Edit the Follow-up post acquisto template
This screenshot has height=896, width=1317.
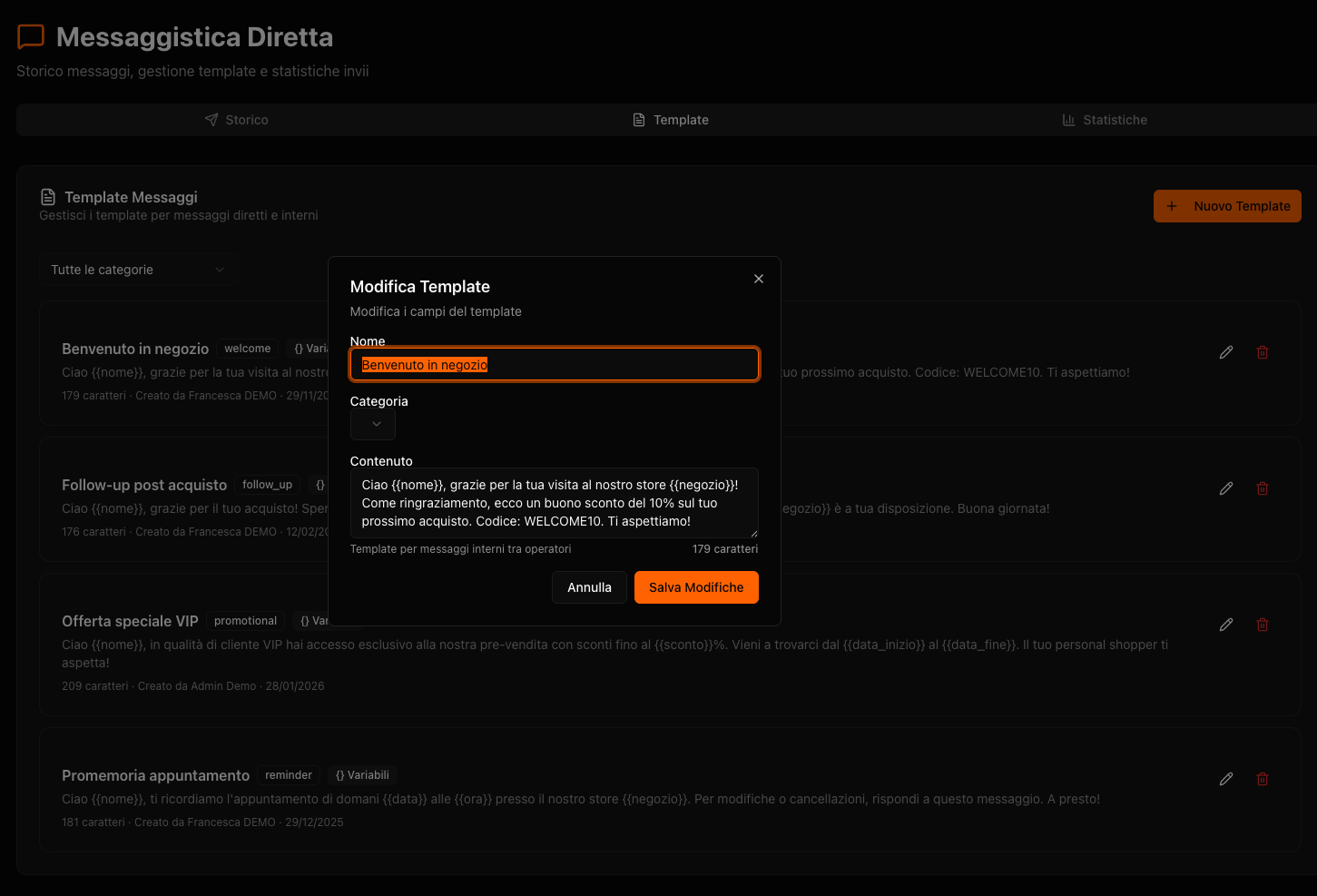click(1226, 488)
